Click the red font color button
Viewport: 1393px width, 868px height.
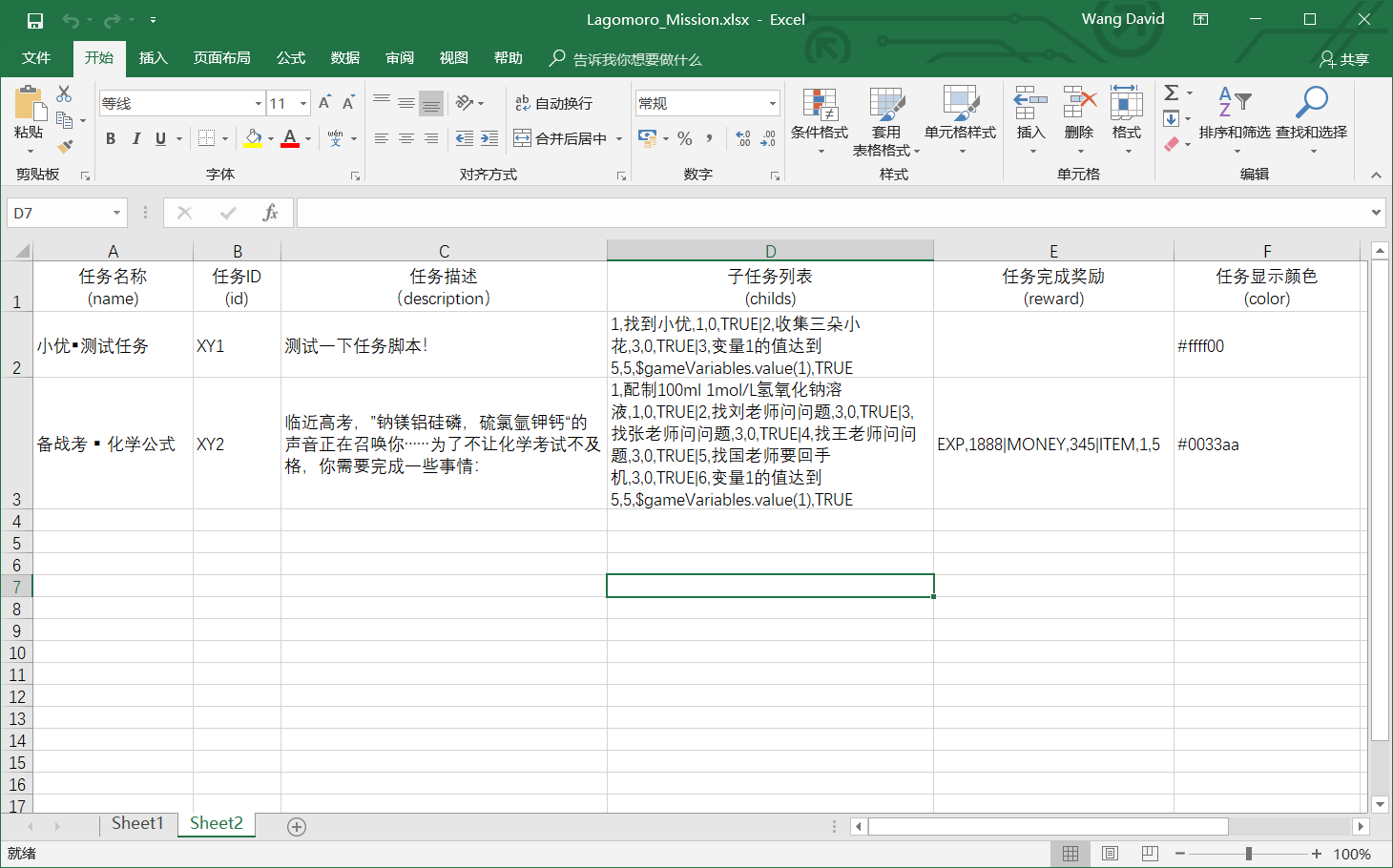coord(291,139)
